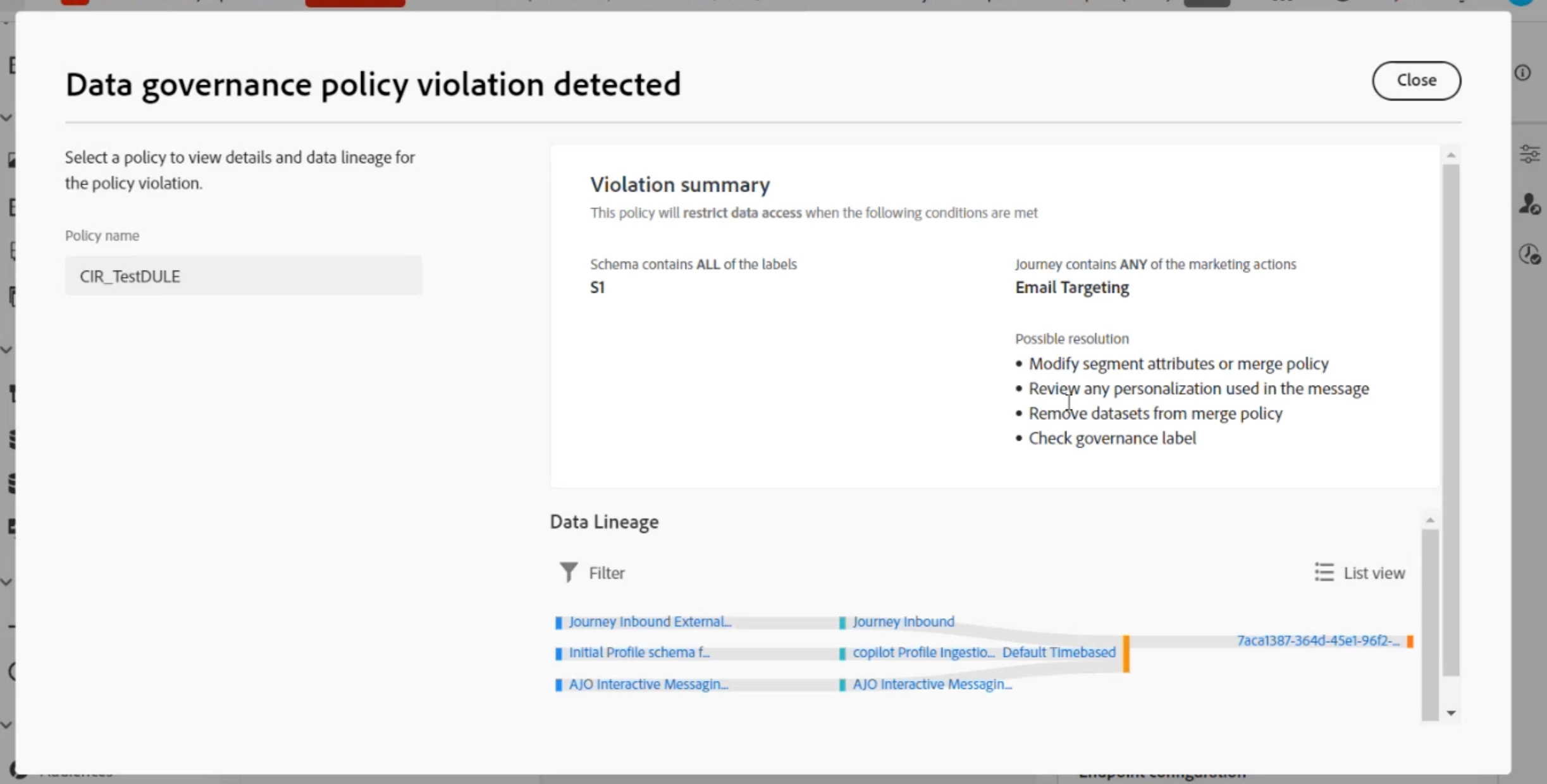Open the sliders settings icon in the right rail
This screenshot has height=784, width=1547.
click(1529, 154)
